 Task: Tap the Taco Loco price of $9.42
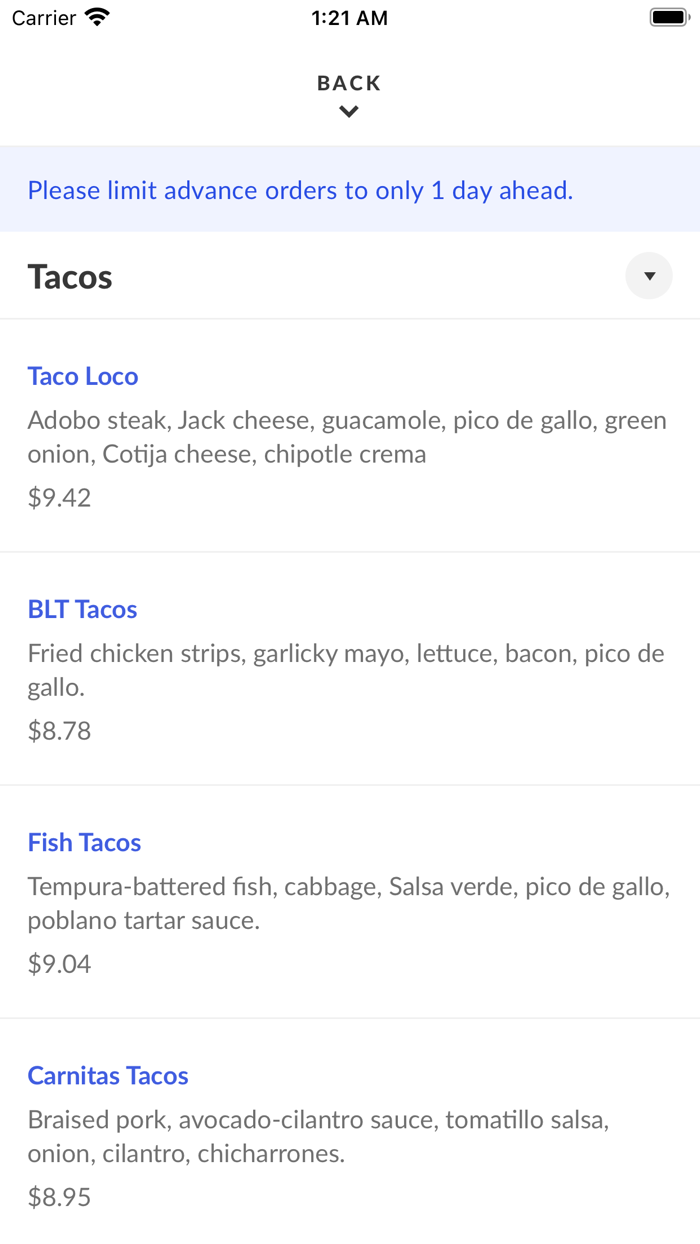point(58,497)
